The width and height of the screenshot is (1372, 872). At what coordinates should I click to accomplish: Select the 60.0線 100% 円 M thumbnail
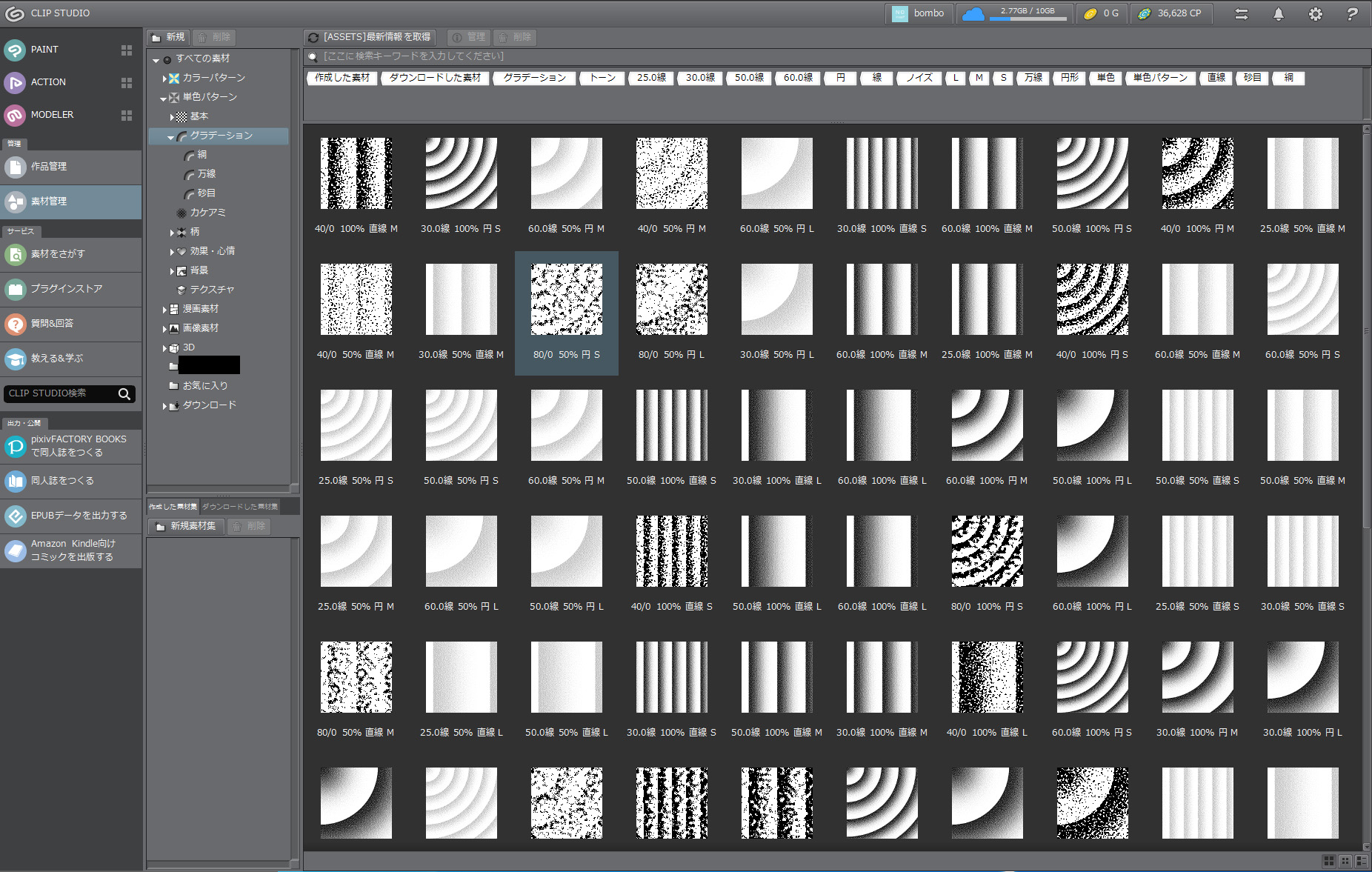[x=987, y=425]
